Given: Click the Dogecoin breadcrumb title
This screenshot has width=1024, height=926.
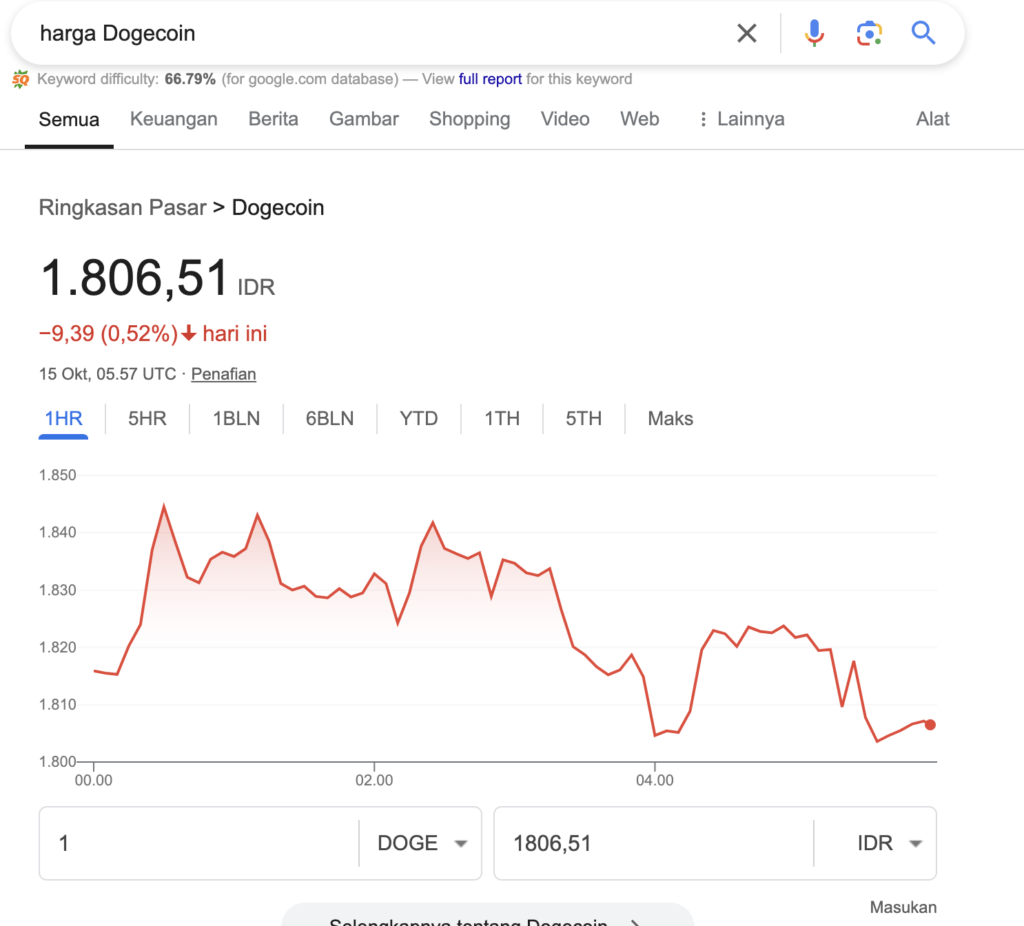Looking at the screenshot, I should [278, 208].
